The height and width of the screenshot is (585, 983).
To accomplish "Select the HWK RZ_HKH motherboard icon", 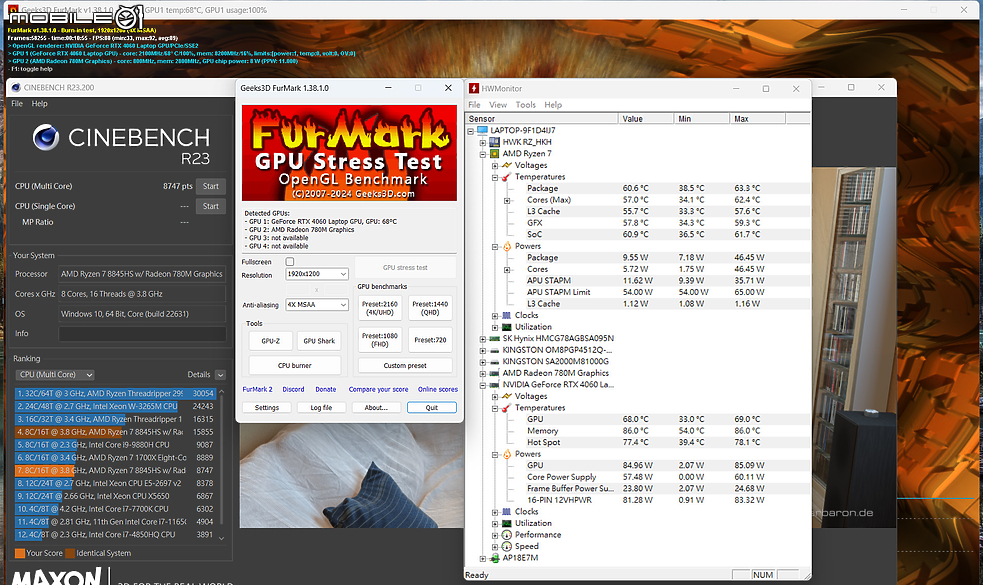I will [x=494, y=142].
